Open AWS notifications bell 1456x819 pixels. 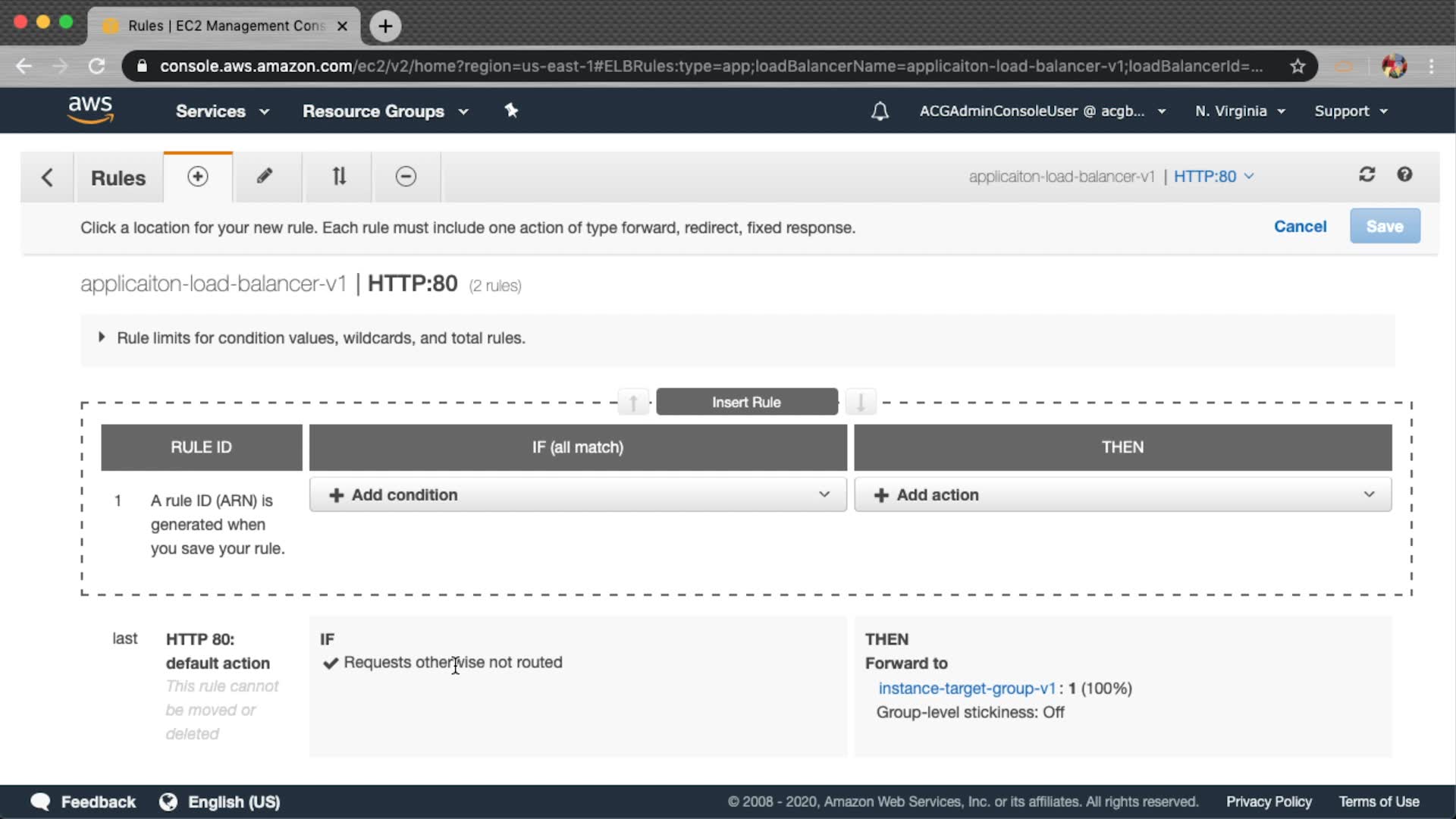pyautogui.click(x=880, y=111)
